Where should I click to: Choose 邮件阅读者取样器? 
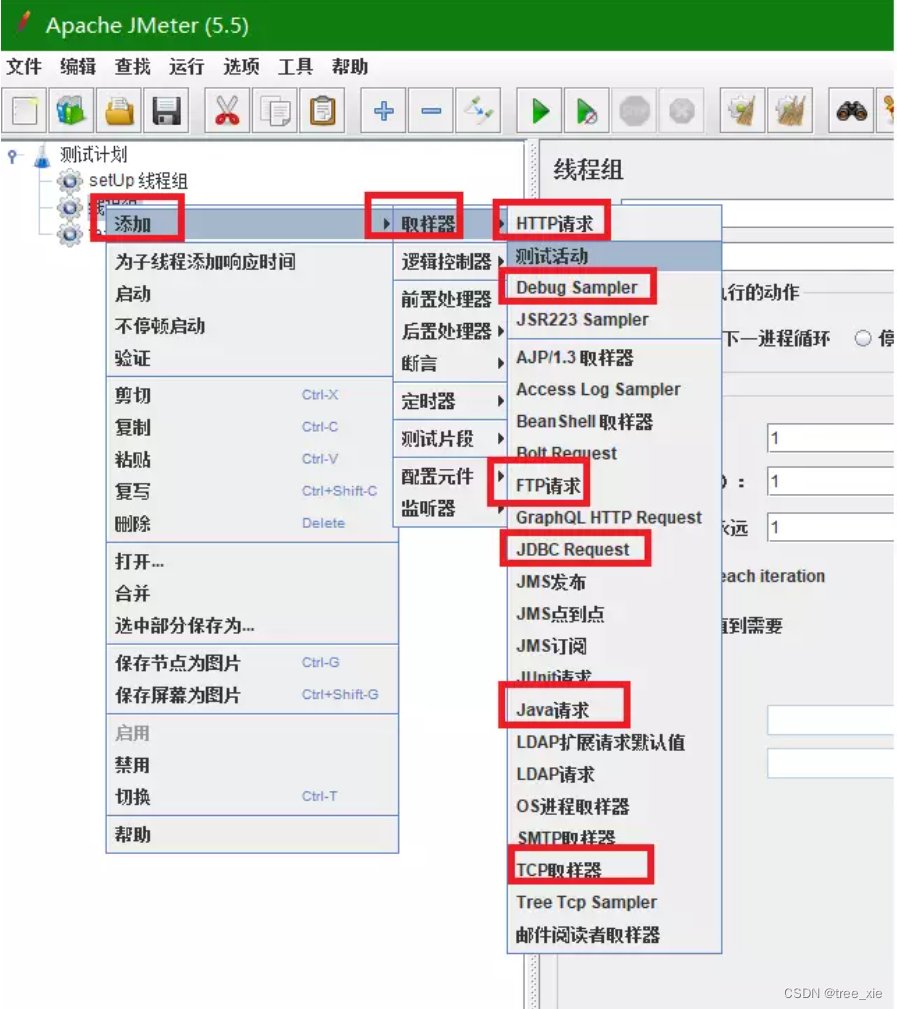coord(615,934)
